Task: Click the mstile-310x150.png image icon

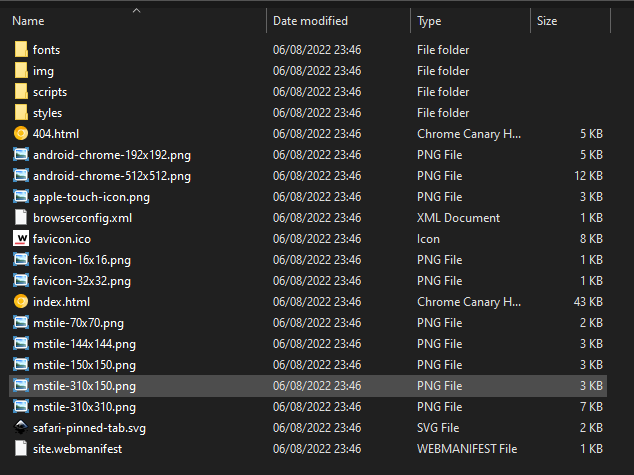Action: (21, 386)
